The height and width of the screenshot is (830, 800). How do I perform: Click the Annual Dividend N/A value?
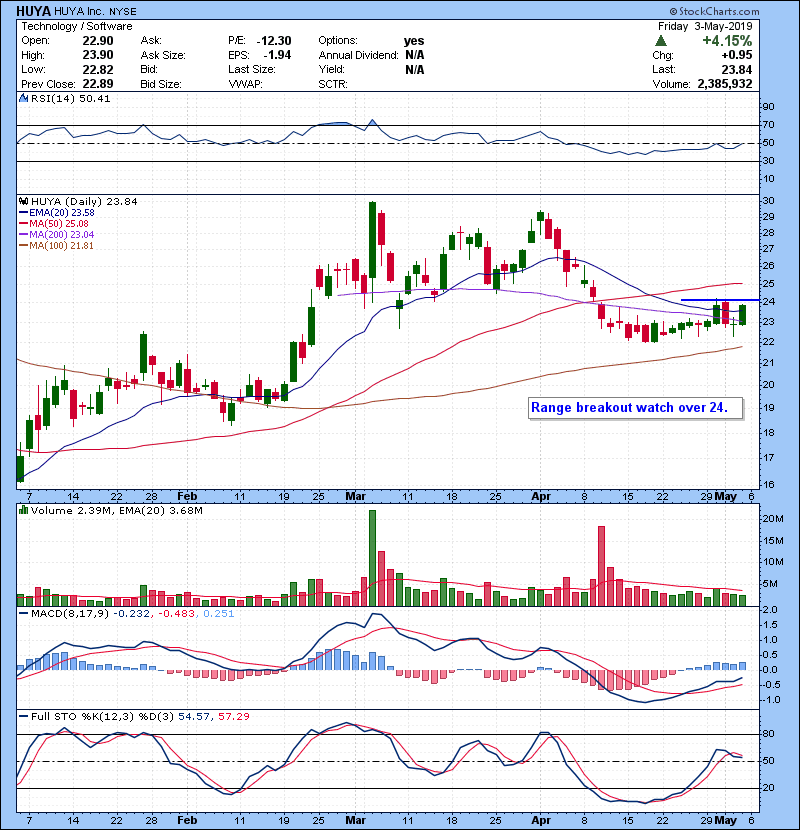click(415, 55)
